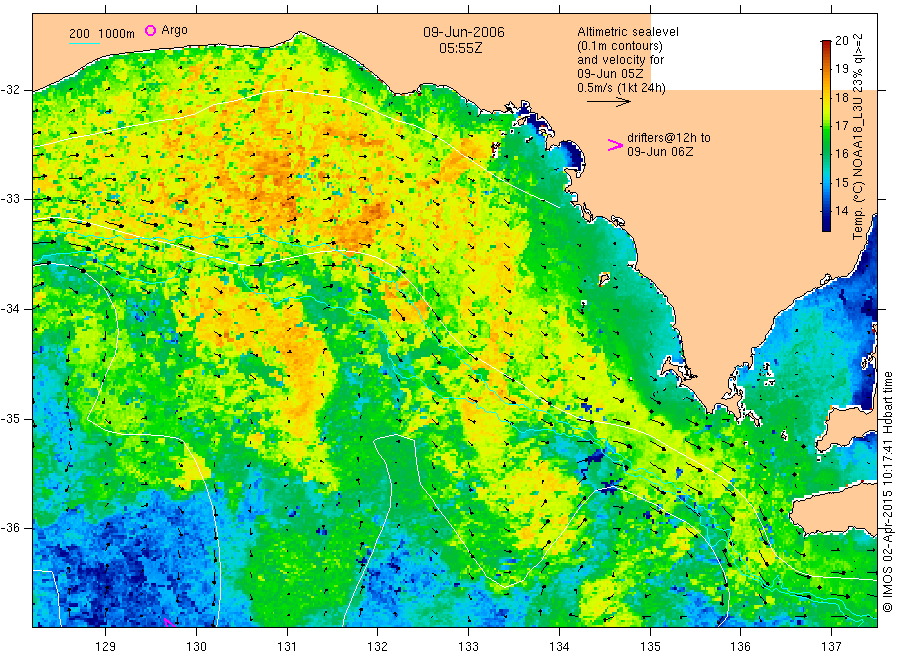Click the '200 1000m' depth legend text
Image resolution: width=900 pixels, height=660 pixels.
[x=102, y=34]
